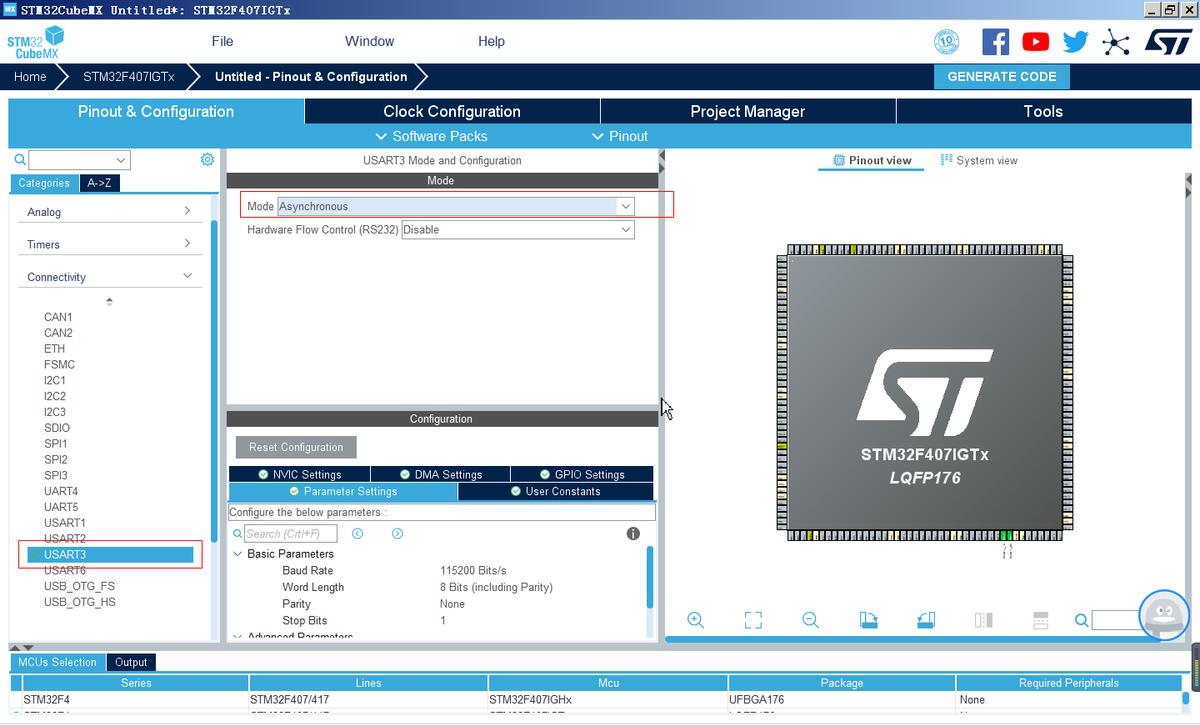Image resolution: width=1200 pixels, height=727 pixels.
Task: Select the Categories tab
Action: pos(44,183)
